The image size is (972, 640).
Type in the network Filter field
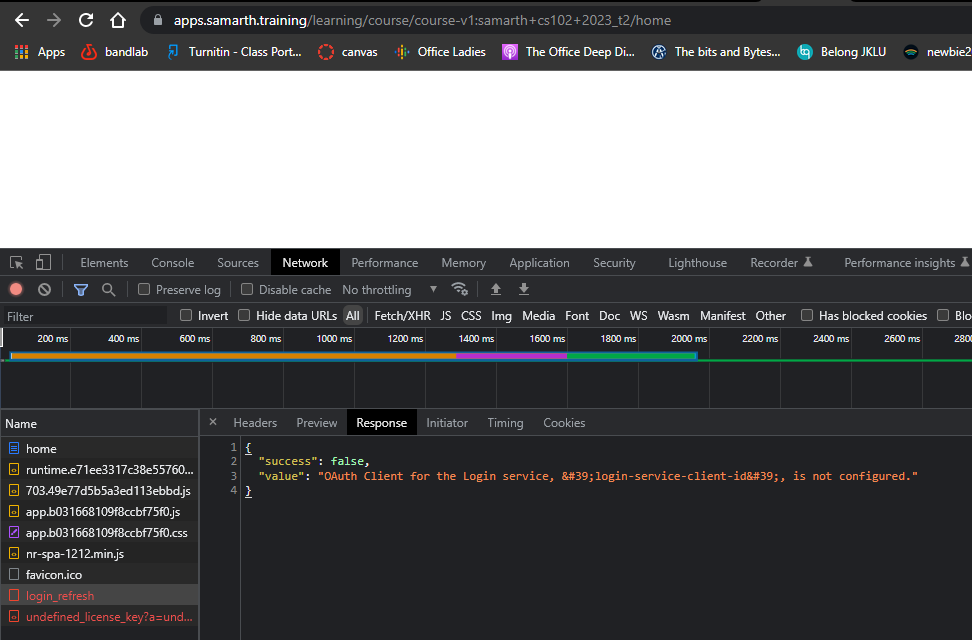click(x=85, y=316)
